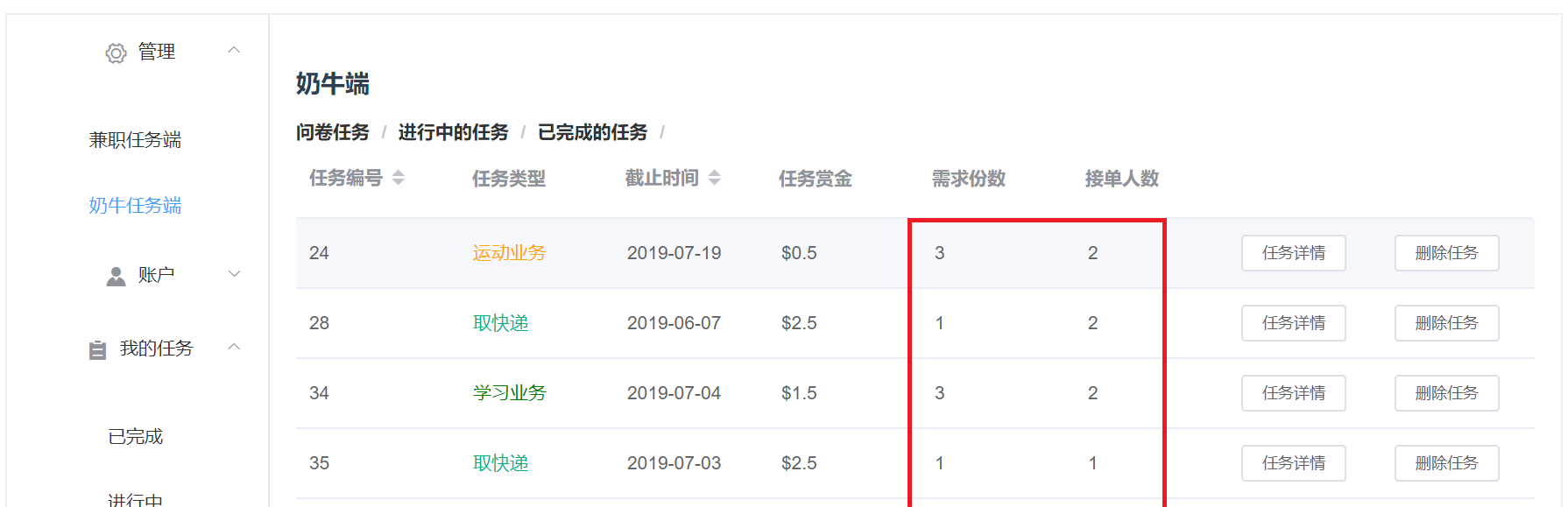View 任务详情 for task 24
This screenshot has height=507, width=1568.
1293,253
